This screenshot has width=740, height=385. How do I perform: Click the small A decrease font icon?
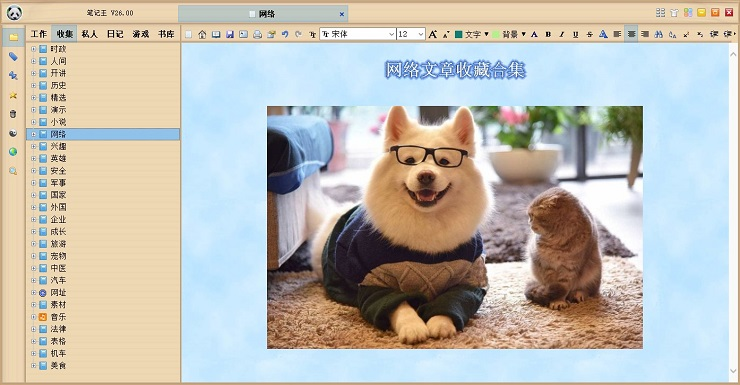(446, 35)
